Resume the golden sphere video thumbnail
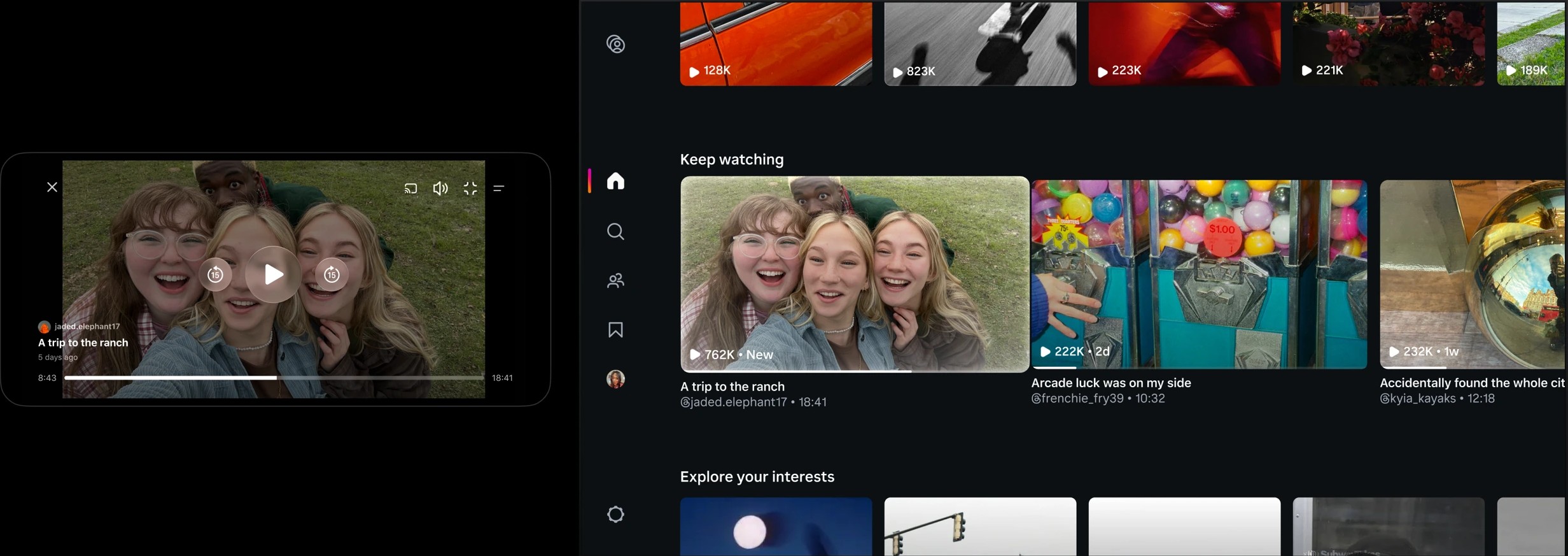 (1474, 274)
